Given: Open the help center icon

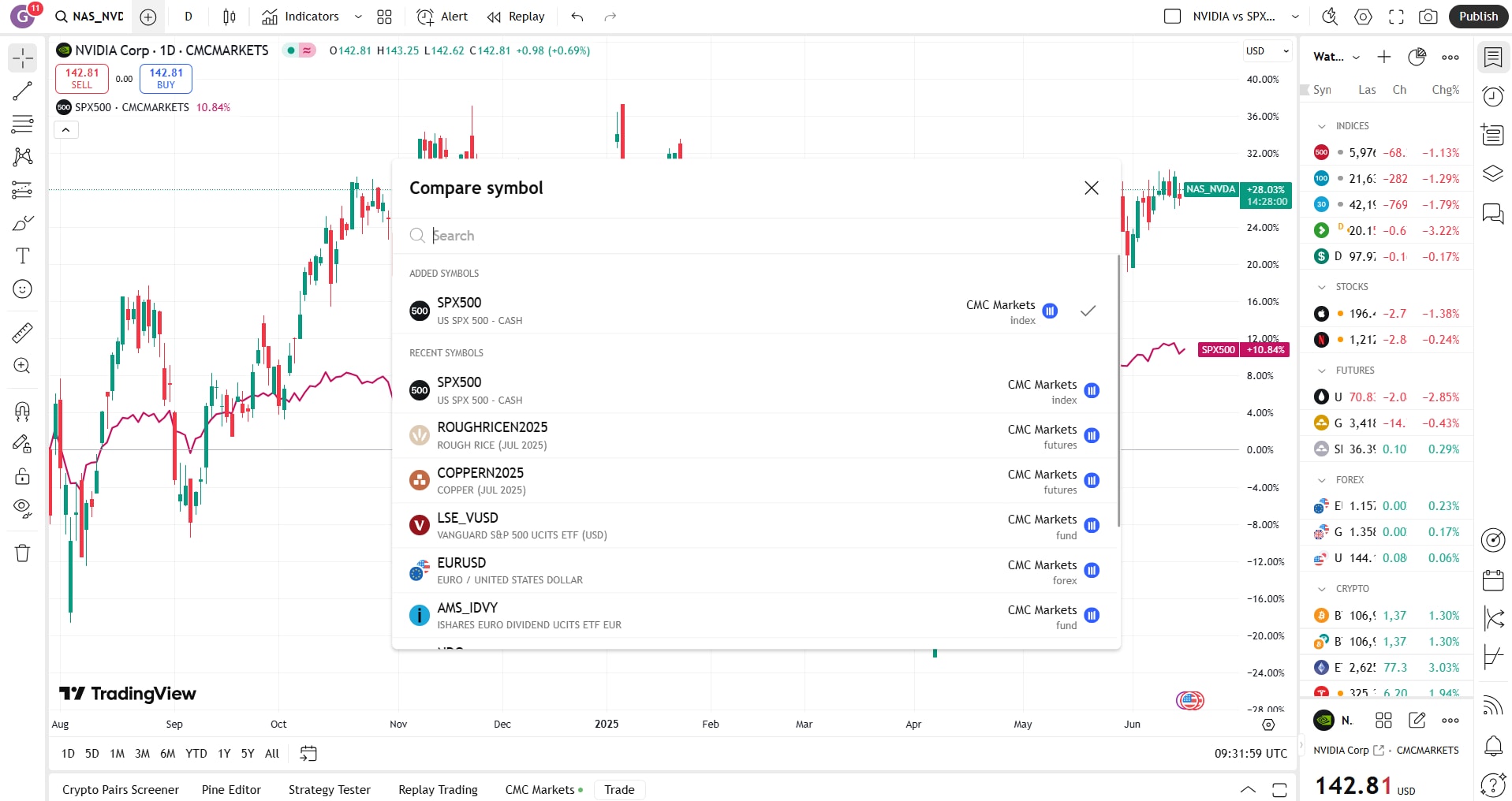Looking at the screenshot, I should tap(1493, 784).
